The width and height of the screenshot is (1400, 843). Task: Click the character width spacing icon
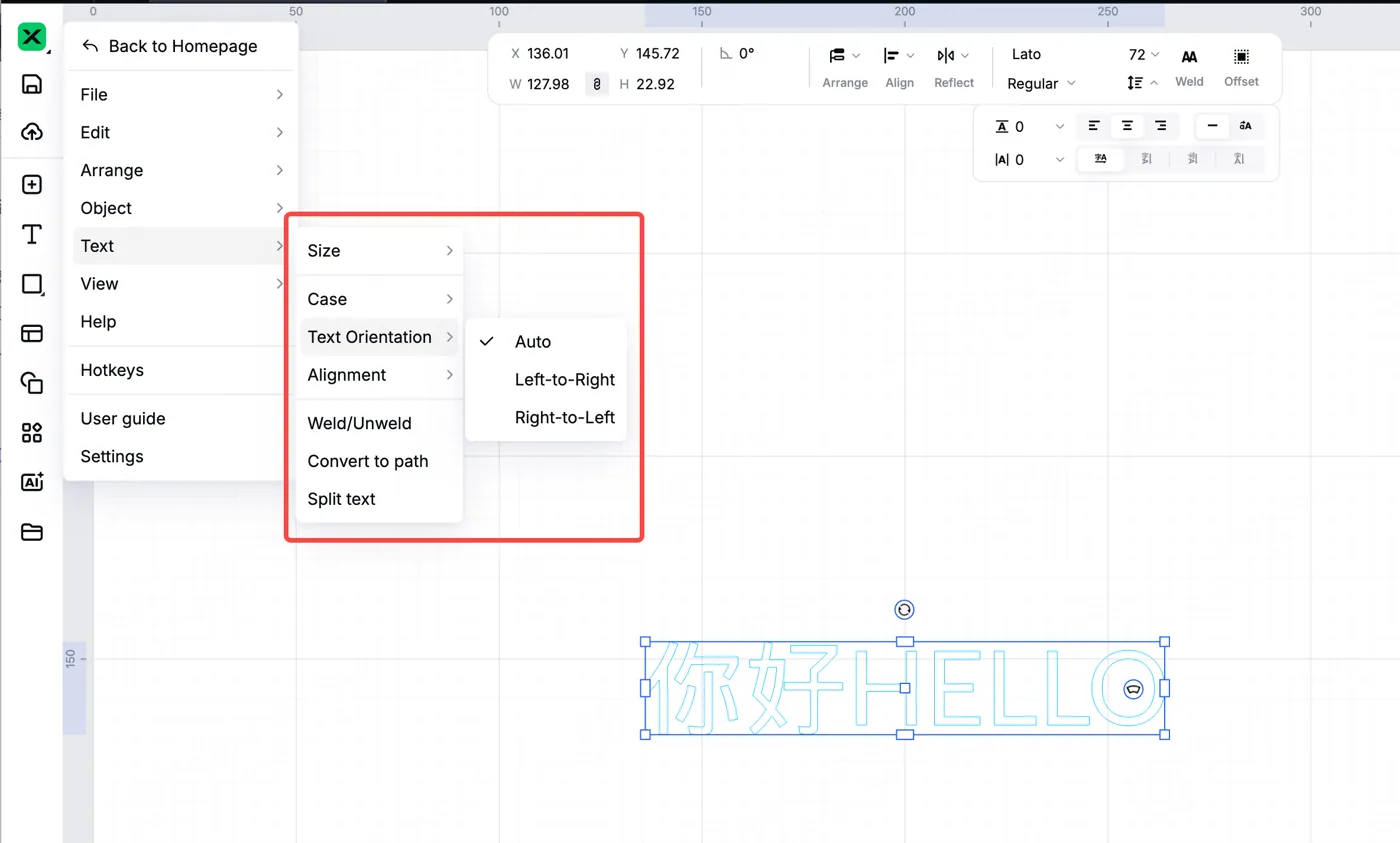point(1002,159)
